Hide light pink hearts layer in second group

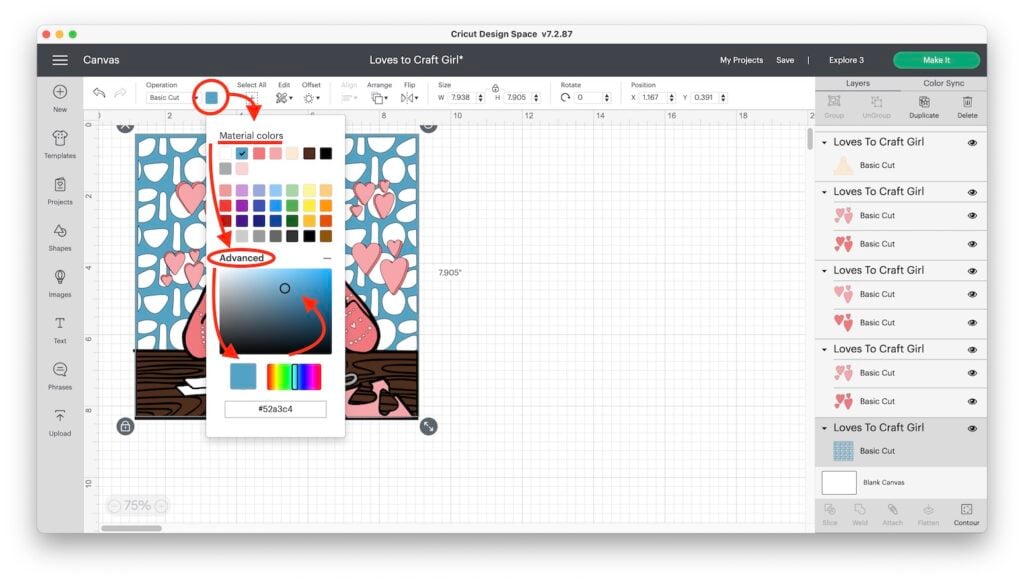[972, 216]
